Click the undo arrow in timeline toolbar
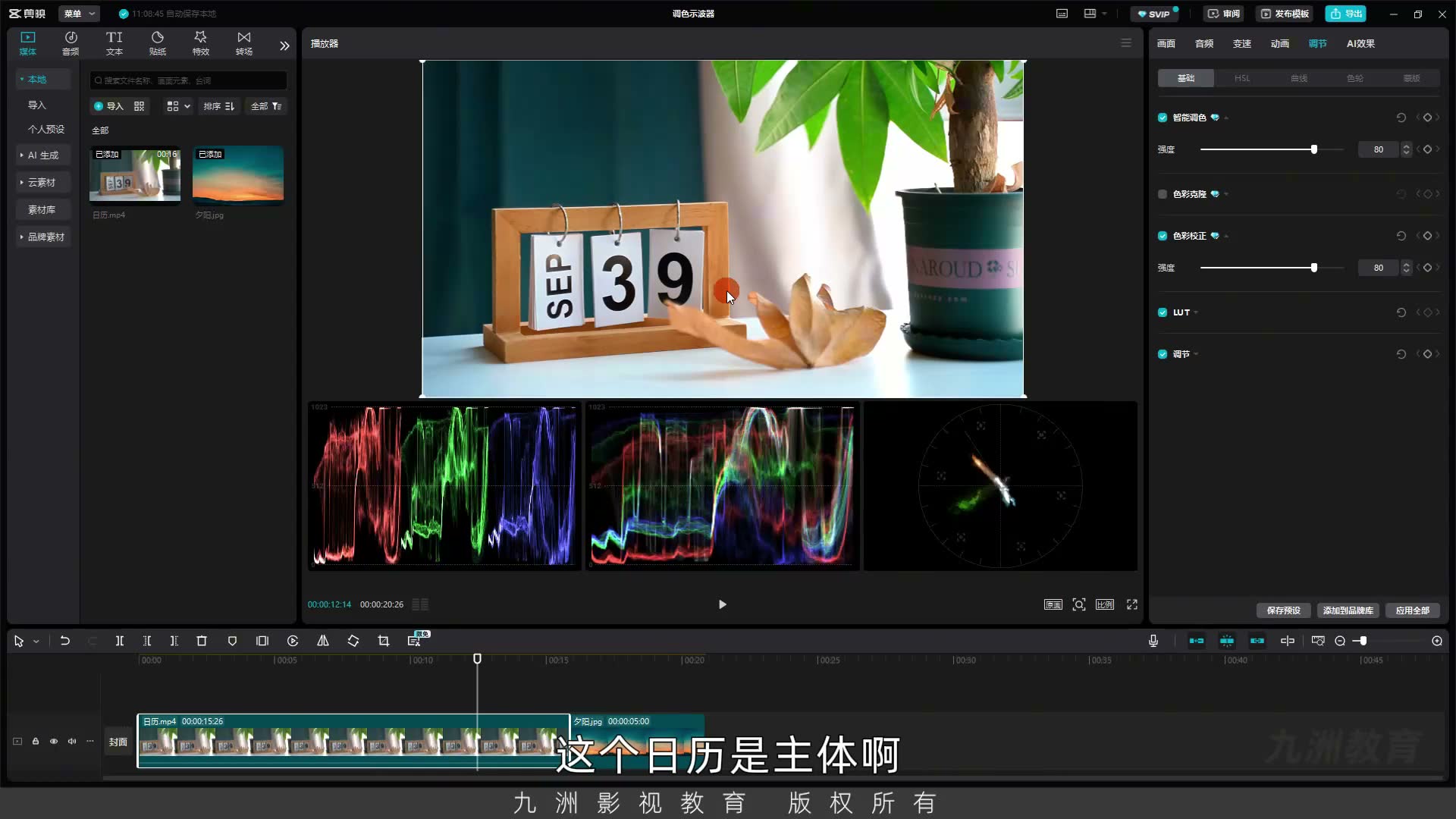This screenshot has width=1456, height=819. [x=65, y=641]
